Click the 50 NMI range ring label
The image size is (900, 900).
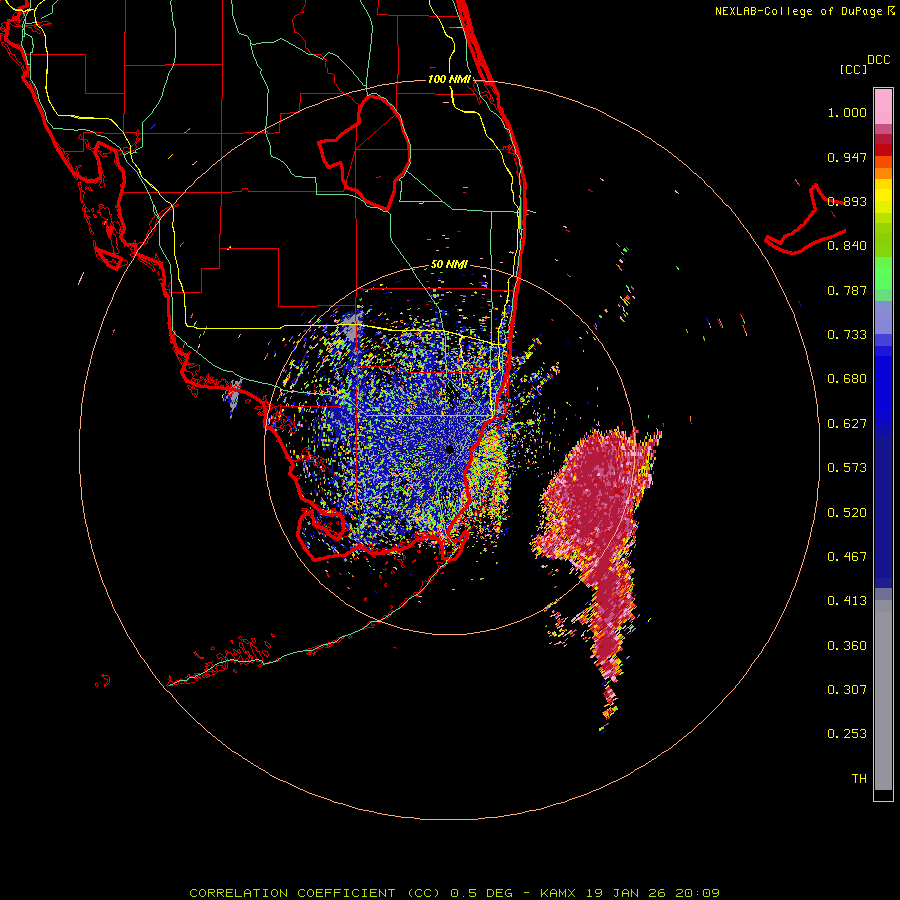[449, 265]
